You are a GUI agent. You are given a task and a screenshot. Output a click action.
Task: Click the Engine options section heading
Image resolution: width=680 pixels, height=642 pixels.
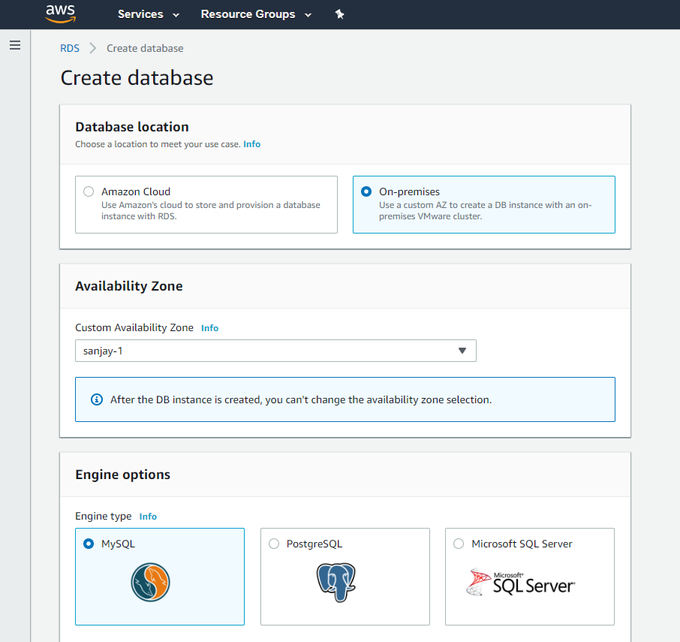point(123,474)
